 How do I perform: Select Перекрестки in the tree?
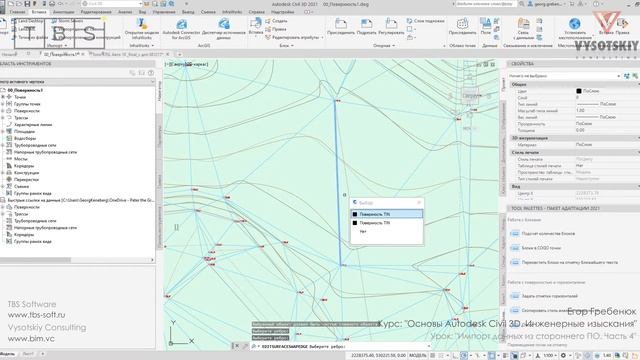26,180
